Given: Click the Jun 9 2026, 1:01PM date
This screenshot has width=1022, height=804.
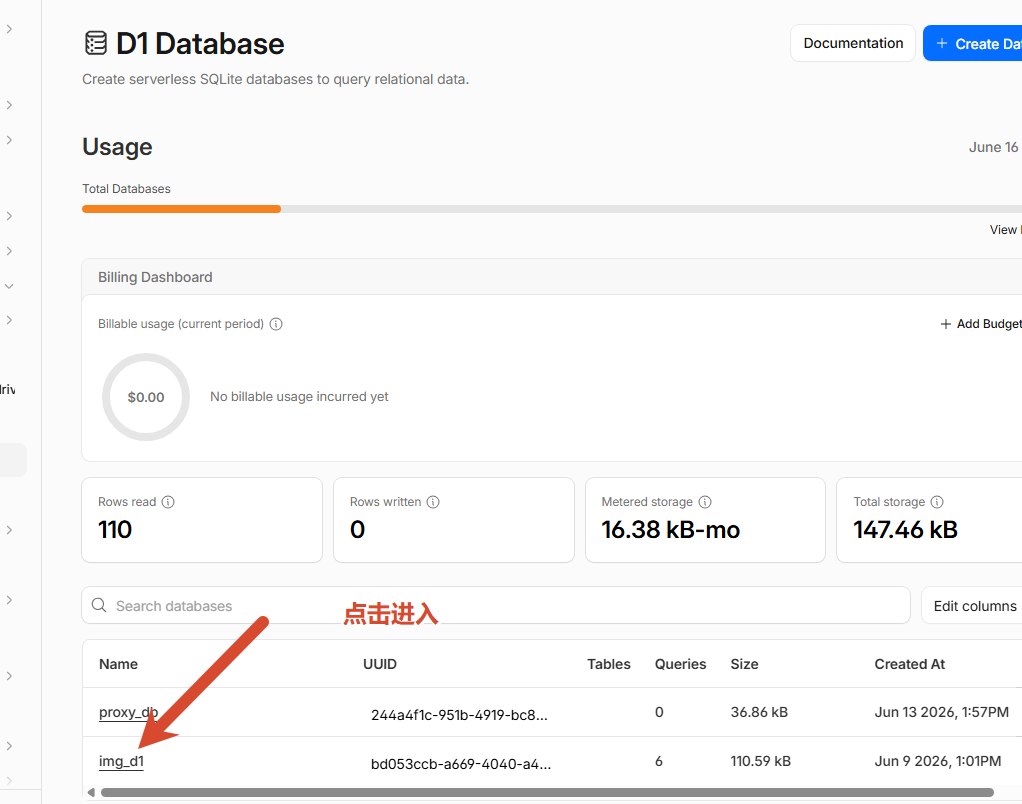Looking at the screenshot, I should 938,761.
